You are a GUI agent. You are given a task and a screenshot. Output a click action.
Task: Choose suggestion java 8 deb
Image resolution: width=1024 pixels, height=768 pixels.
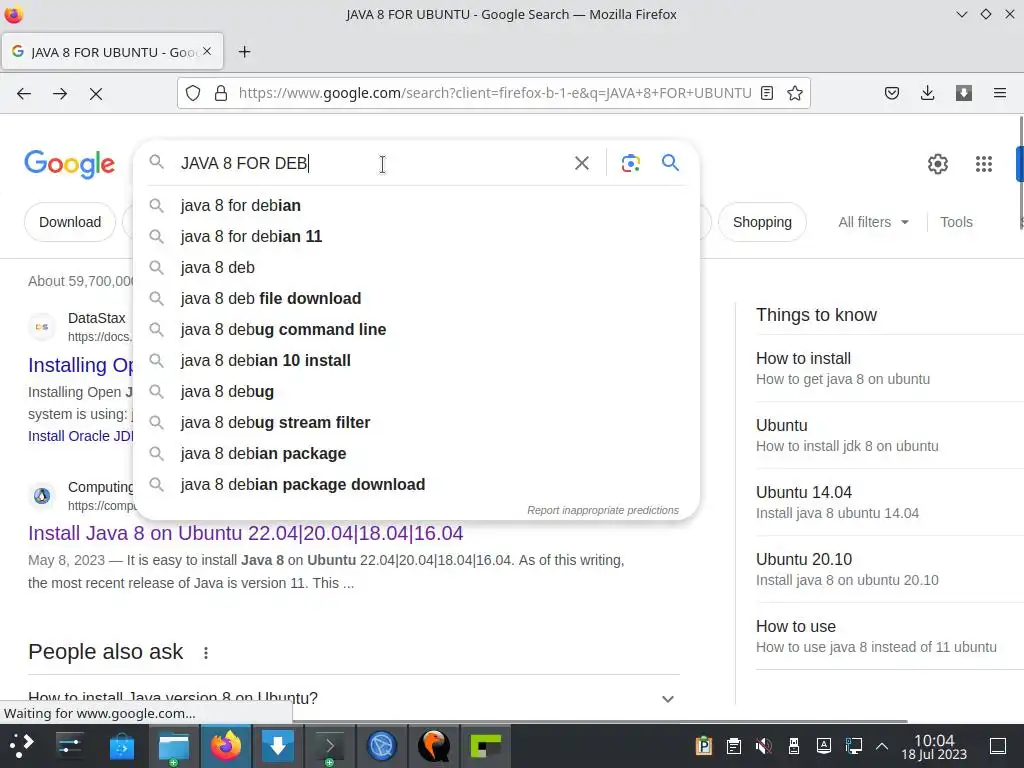click(417, 267)
